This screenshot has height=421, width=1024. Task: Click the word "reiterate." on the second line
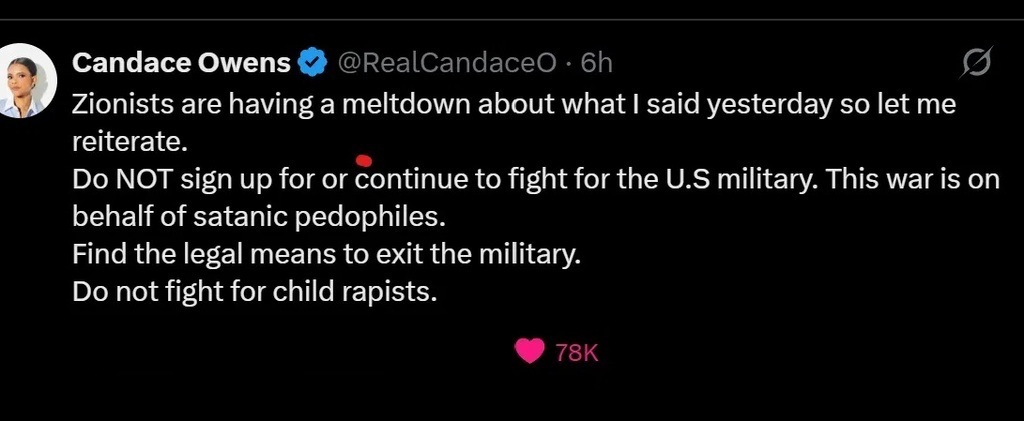(x=131, y=142)
